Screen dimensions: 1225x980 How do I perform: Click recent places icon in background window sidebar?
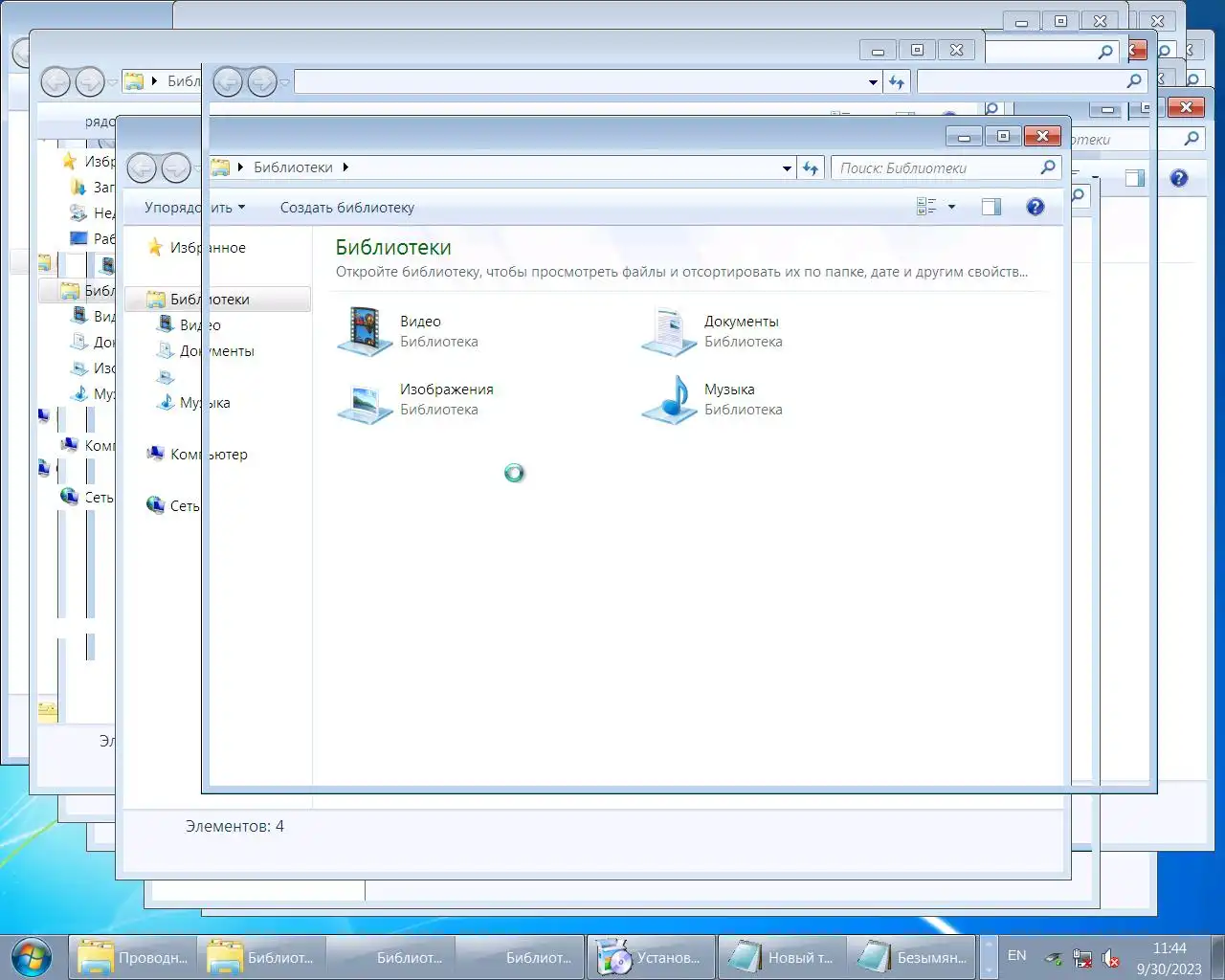pos(78,212)
